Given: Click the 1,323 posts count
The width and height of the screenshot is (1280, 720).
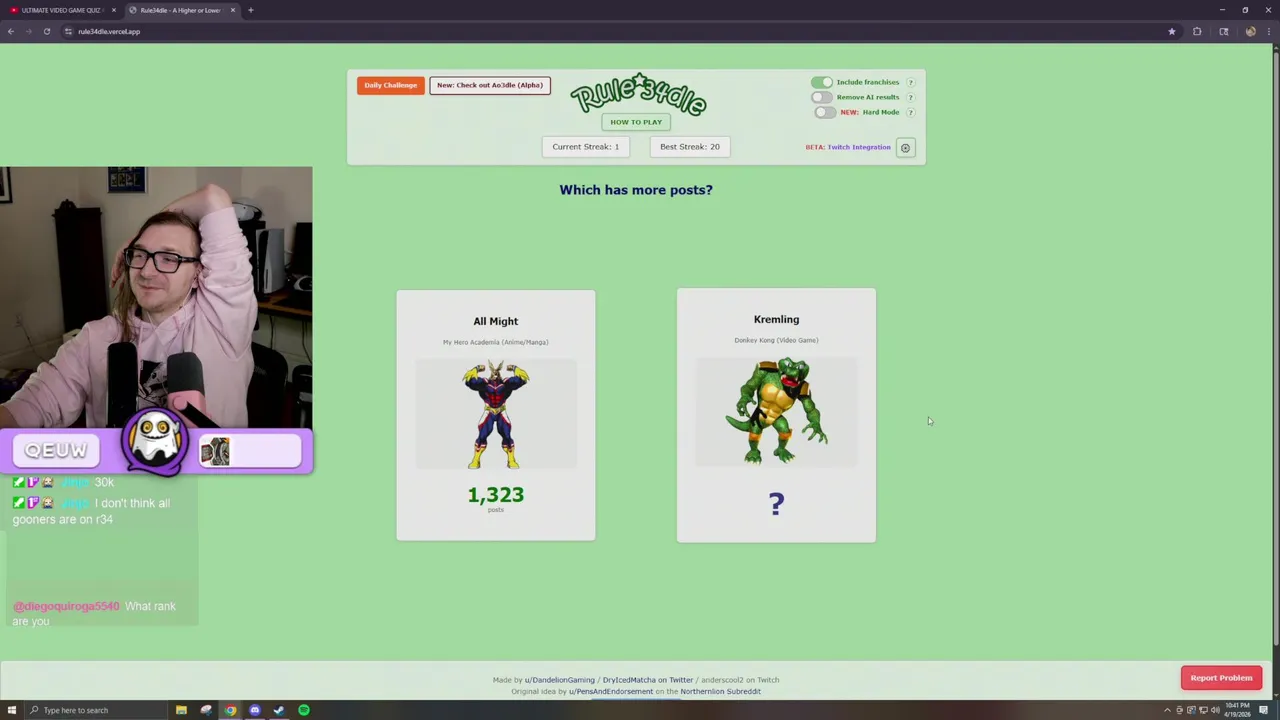Looking at the screenshot, I should (x=496, y=495).
